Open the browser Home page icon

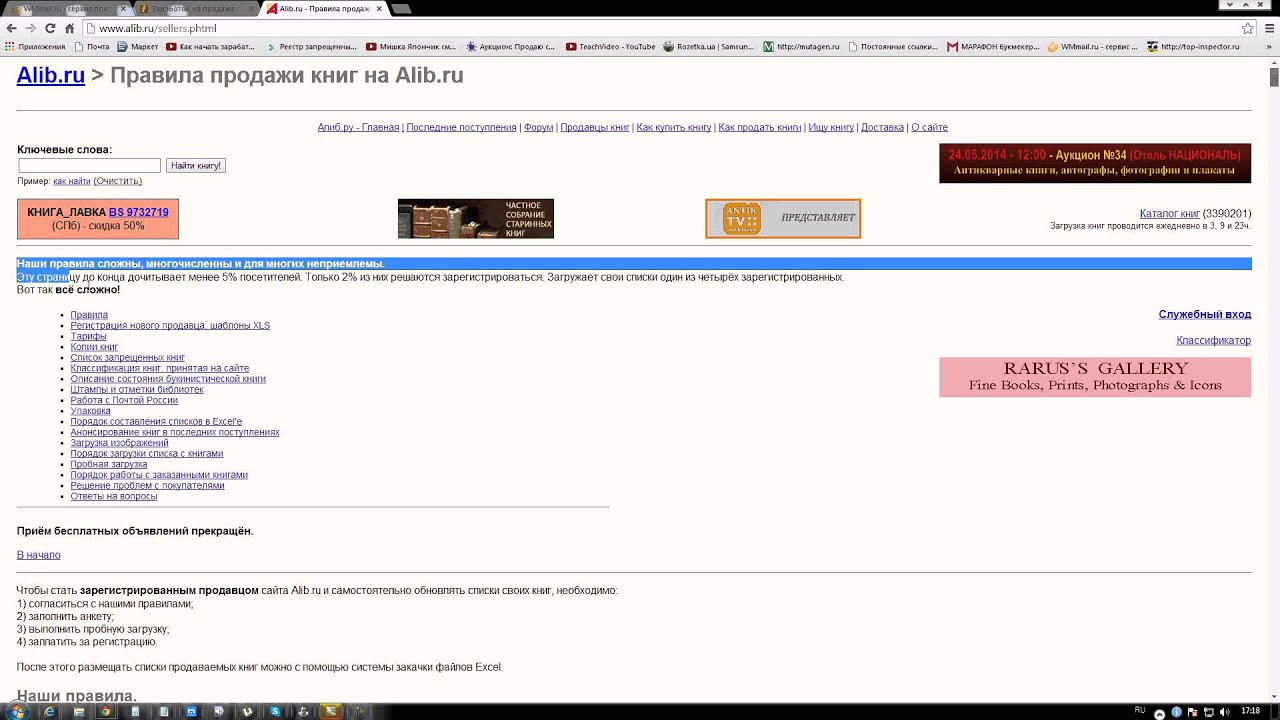[x=69, y=28]
